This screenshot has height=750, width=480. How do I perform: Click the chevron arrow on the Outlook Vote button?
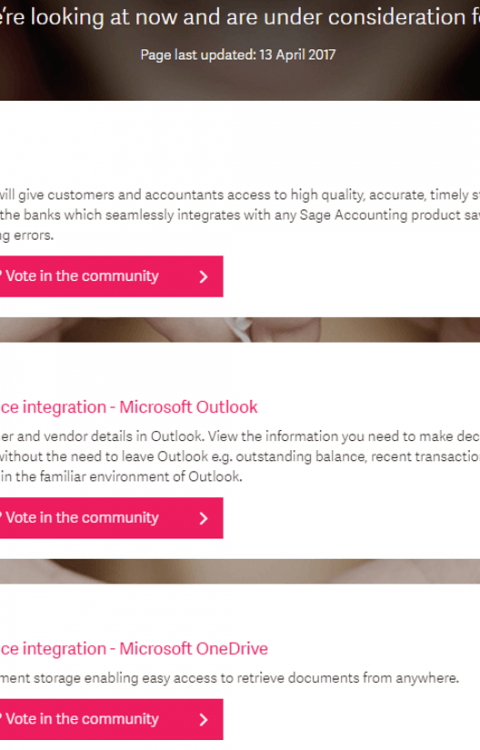(x=204, y=518)
